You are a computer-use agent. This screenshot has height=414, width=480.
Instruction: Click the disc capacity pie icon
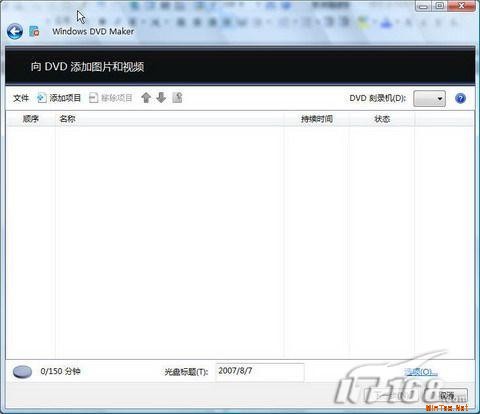(x=22, y=372)
